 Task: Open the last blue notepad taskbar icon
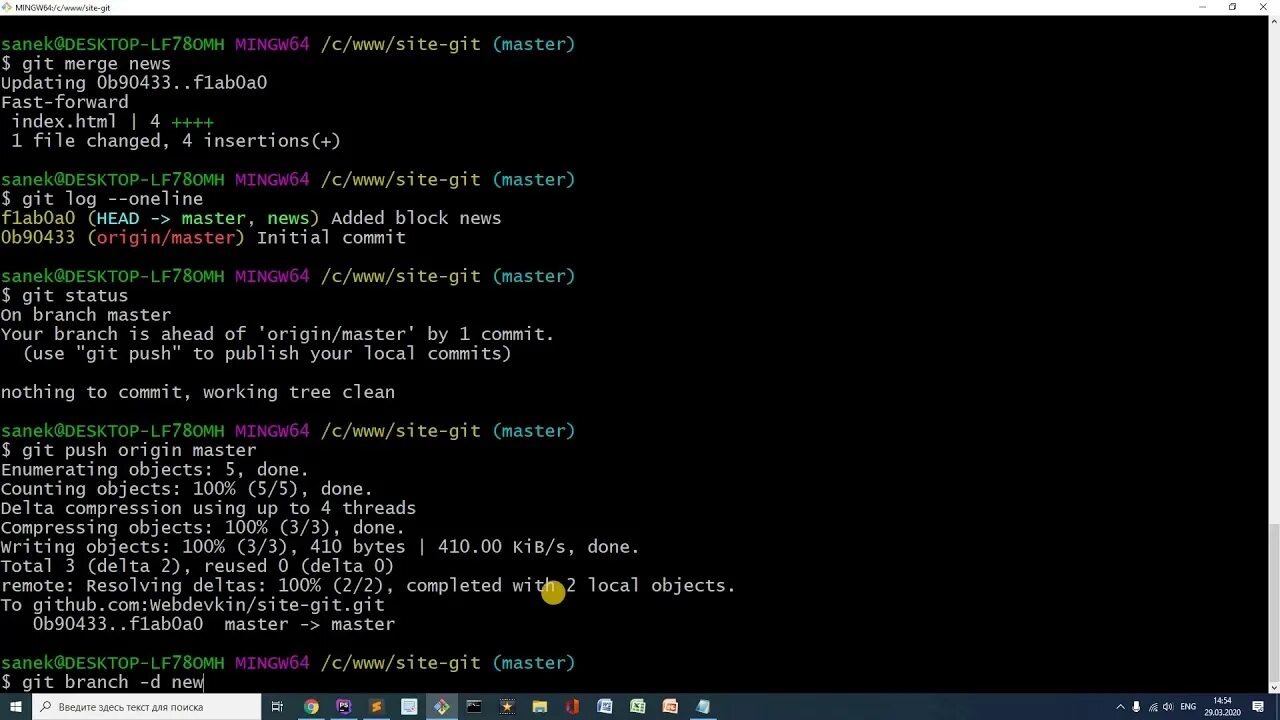pos(703,707)
